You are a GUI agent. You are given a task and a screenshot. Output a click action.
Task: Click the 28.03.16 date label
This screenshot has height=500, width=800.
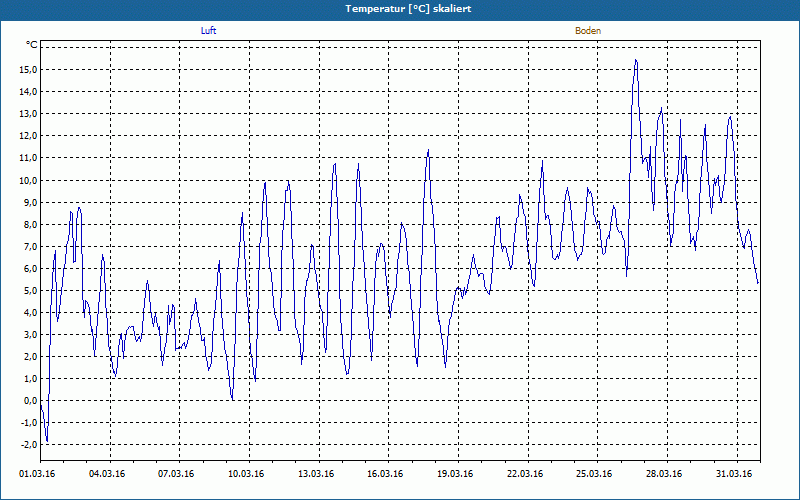click(x=664, y=474)
